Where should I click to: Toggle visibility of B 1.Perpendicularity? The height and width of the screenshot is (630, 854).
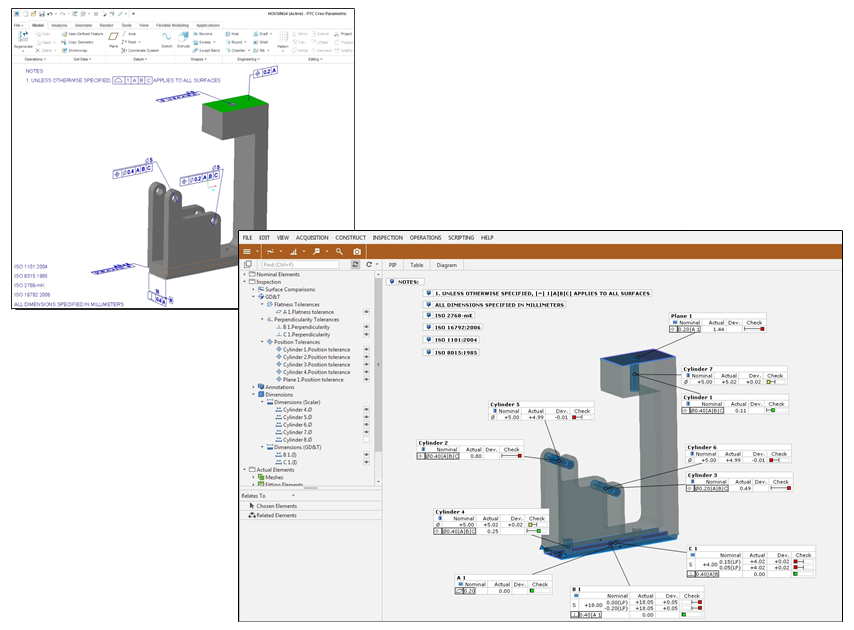coord(366,327)
